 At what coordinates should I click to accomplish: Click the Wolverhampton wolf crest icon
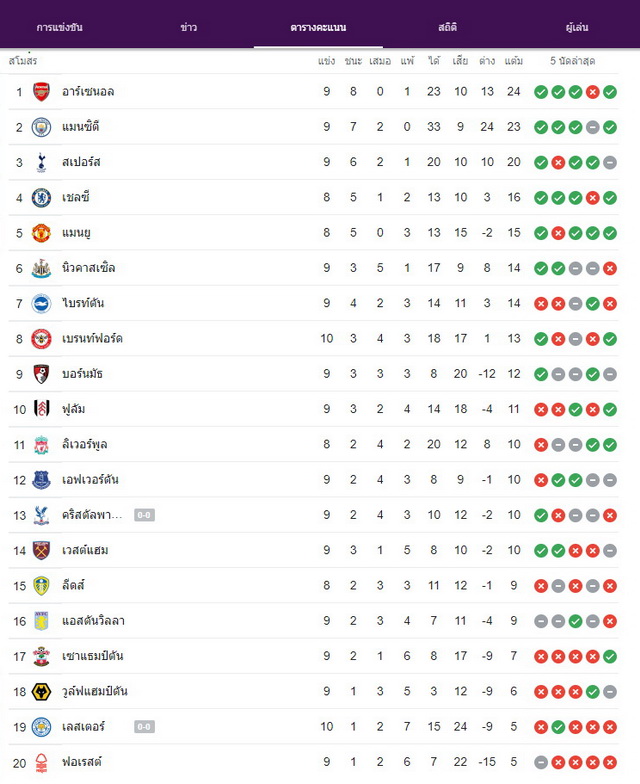point(42,692)
